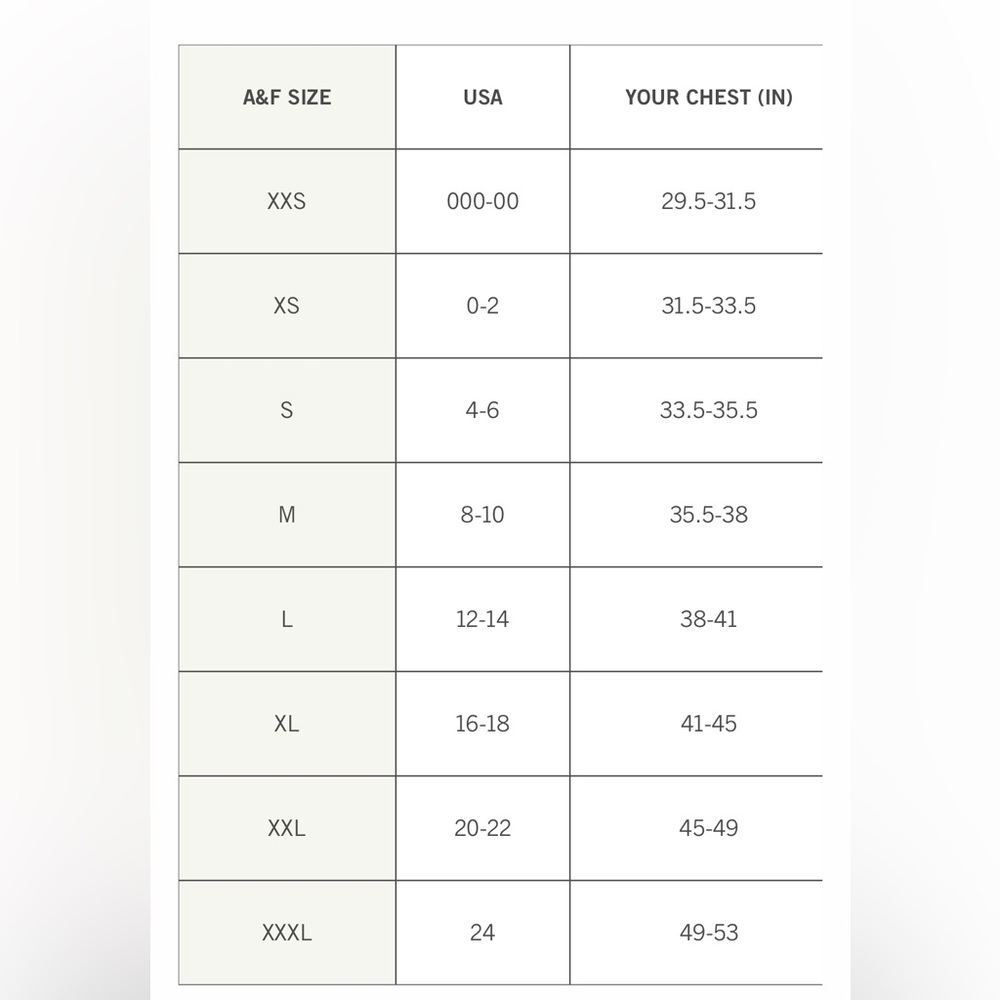Select chest measurement 33.5-35.5
The width and height of the screenshot is (1000, 1000).
[709, 410]
